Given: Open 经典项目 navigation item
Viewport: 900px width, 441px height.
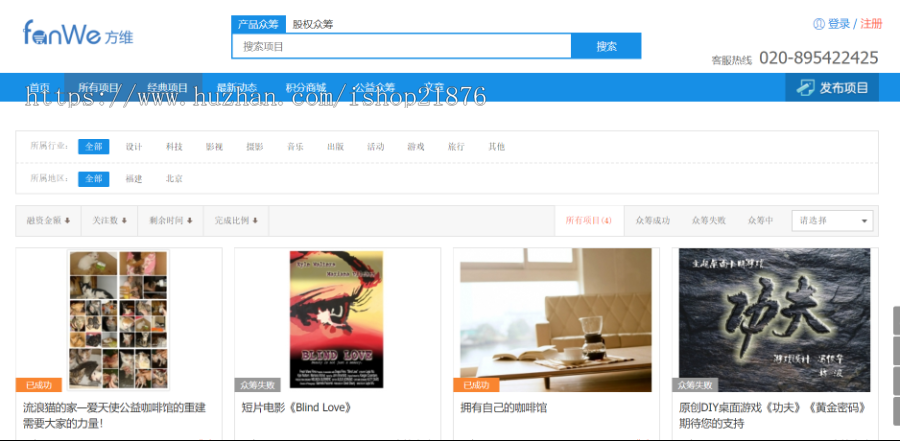Looking at the screenshot, I should coord(168,87).
